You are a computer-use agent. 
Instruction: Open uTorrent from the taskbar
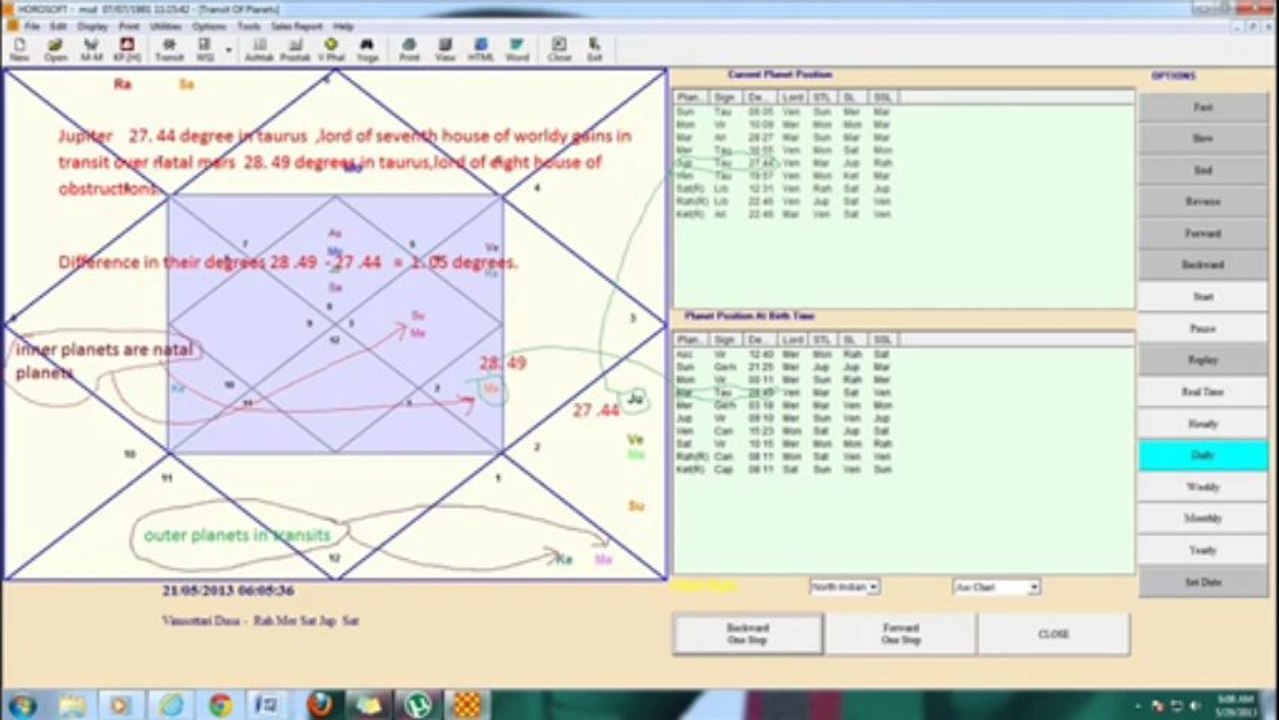point(419,705)
